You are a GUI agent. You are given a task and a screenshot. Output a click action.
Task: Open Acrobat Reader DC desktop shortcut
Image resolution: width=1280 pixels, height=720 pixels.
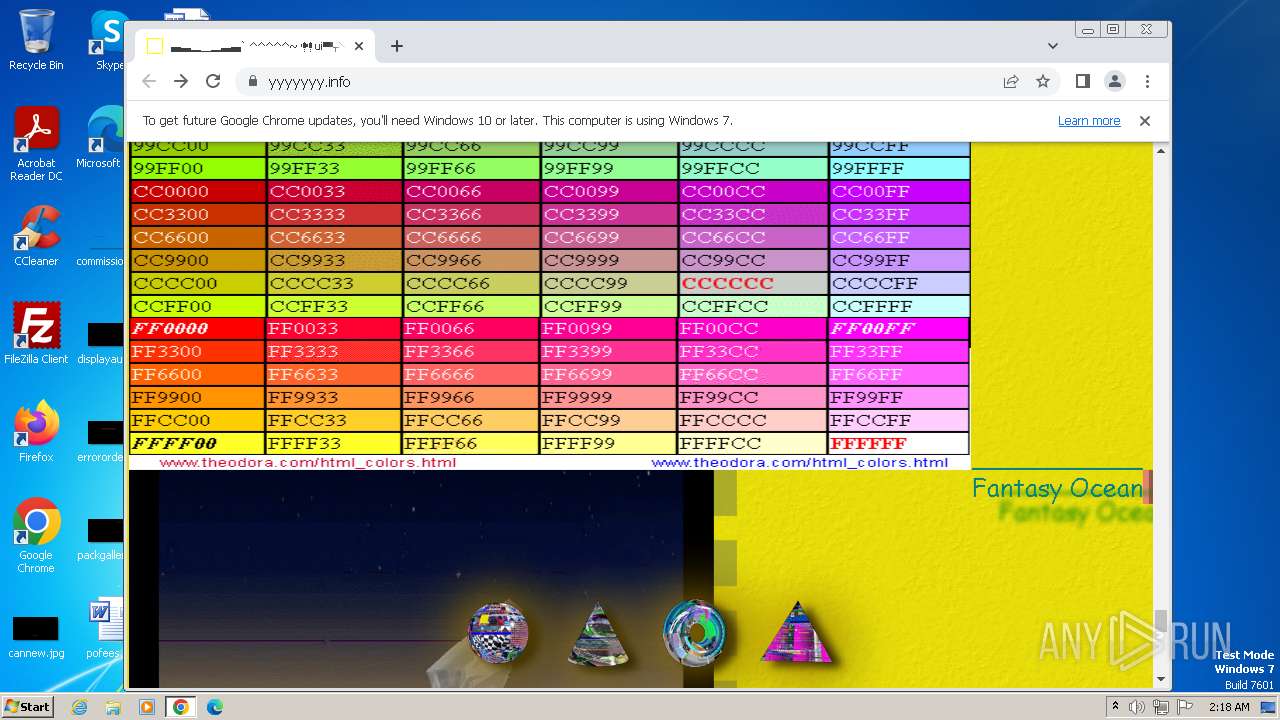(x=36, y=145)
